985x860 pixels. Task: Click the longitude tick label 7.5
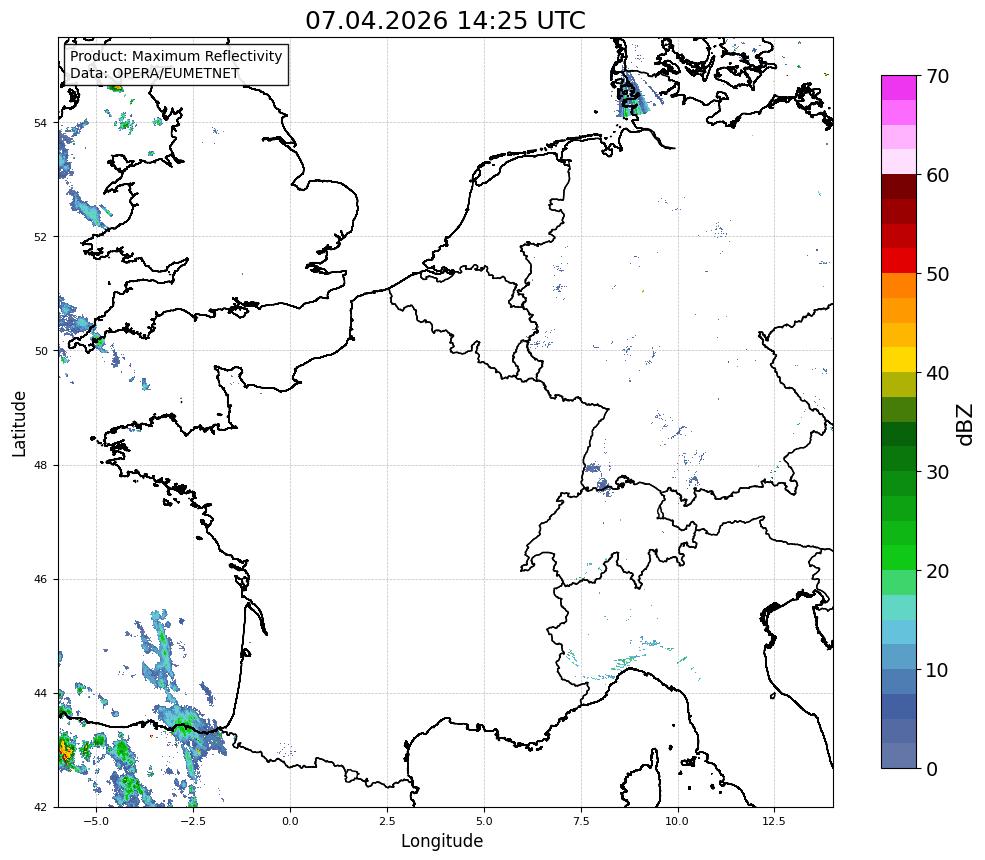(x=581, y=821)
